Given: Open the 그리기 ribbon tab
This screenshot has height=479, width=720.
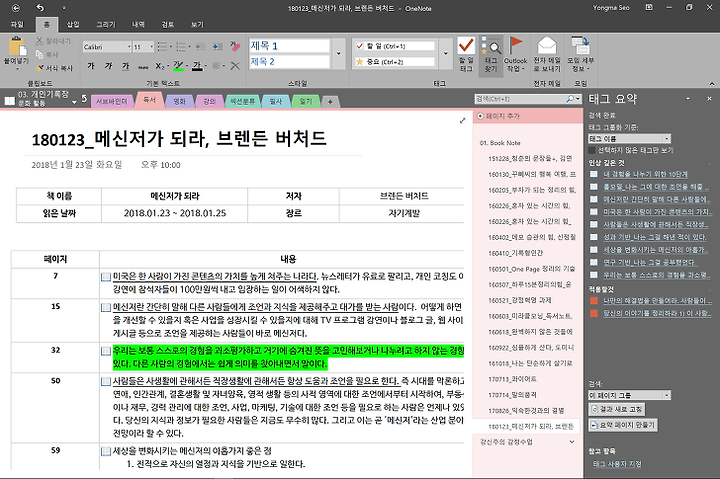Looking at the screenshot, I should (x=106, y=24).
